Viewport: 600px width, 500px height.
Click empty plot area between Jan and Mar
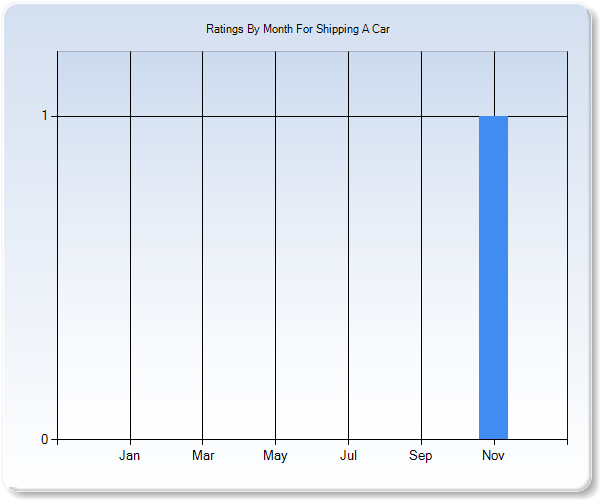tap(166, 280)
